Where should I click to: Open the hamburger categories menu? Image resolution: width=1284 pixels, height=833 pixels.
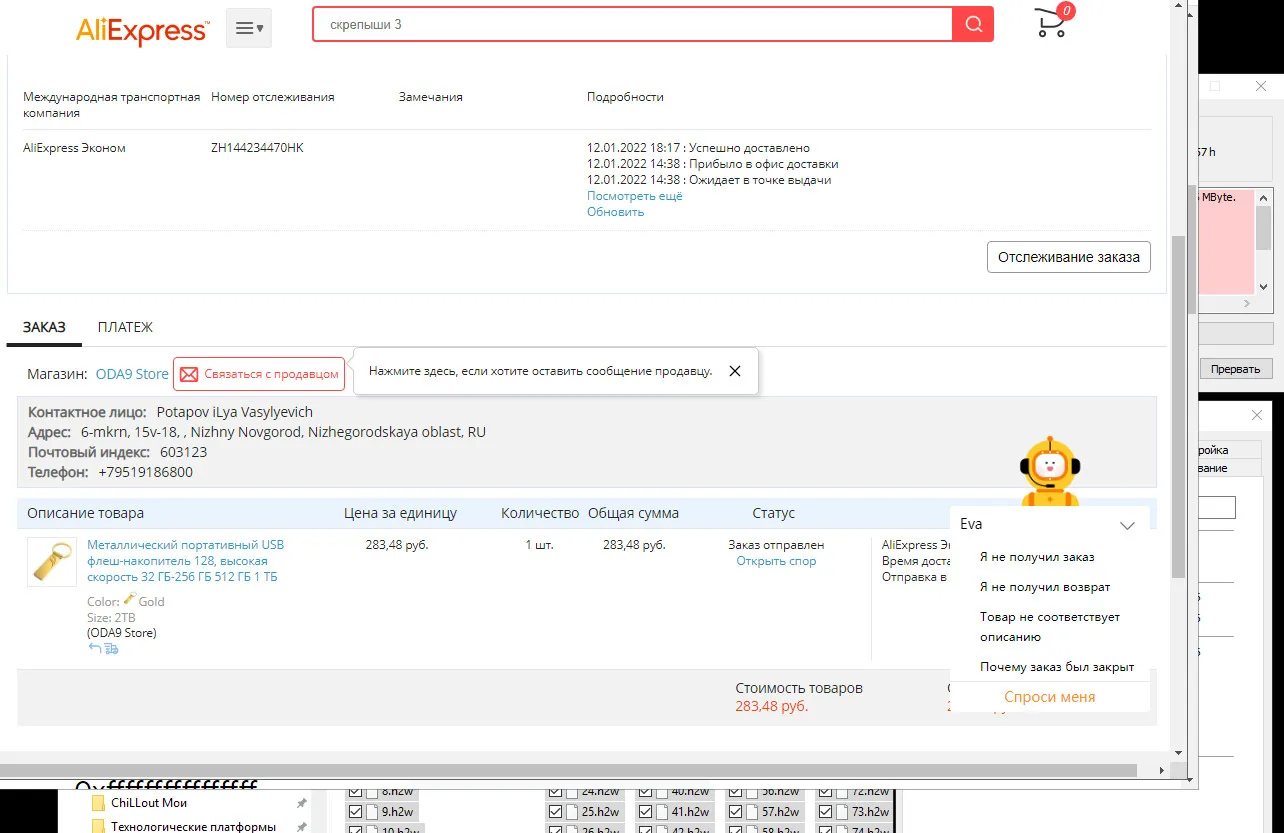[249, 28]
